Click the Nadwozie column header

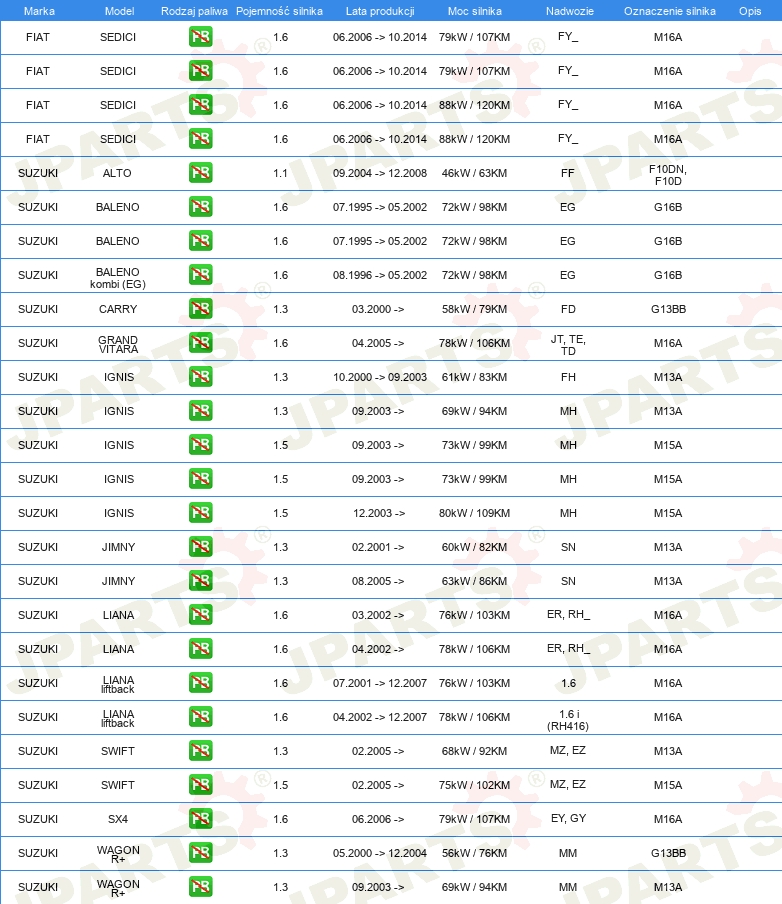[570, 11]
